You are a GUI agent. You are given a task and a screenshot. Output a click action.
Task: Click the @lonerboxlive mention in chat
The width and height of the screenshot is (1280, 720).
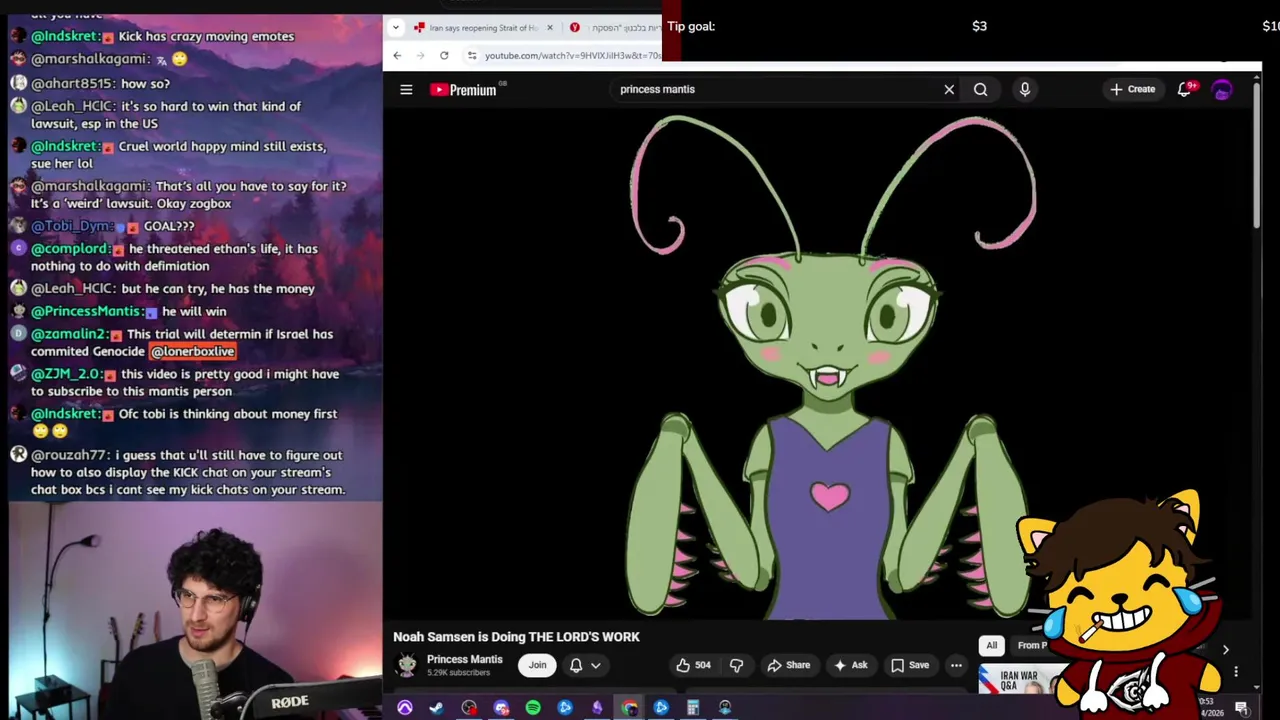coord(192,351)
